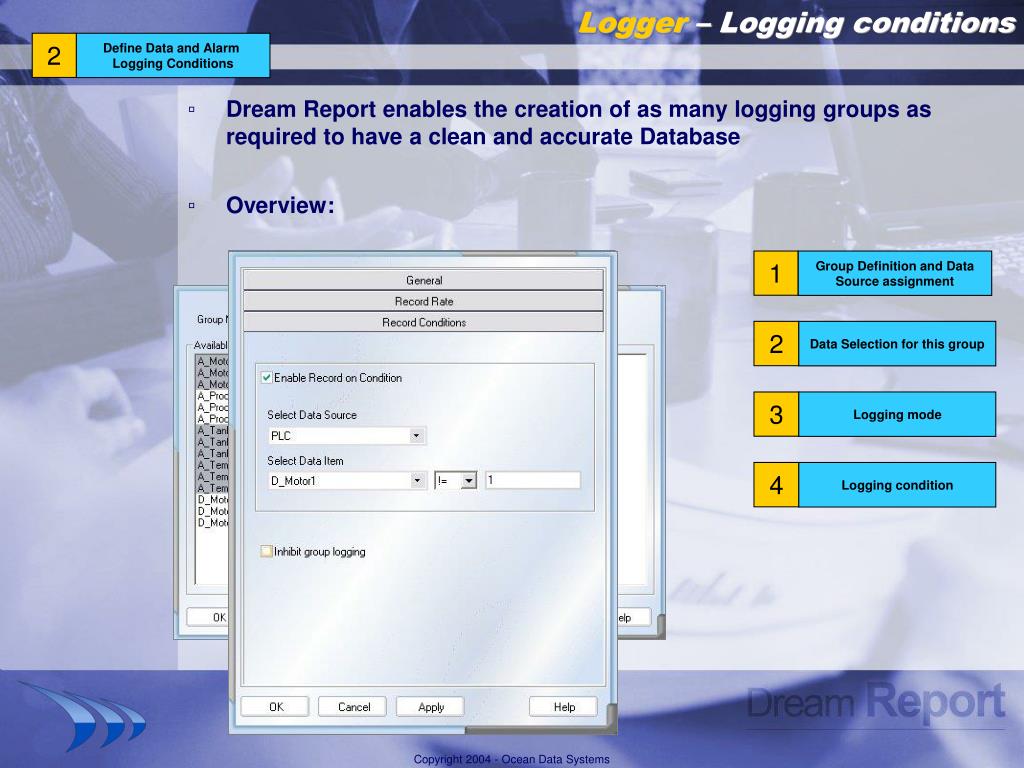Toggle Enable Record on Condition checkbox
The height and width of the screenshot is (768, 1024).
point(266,377)
